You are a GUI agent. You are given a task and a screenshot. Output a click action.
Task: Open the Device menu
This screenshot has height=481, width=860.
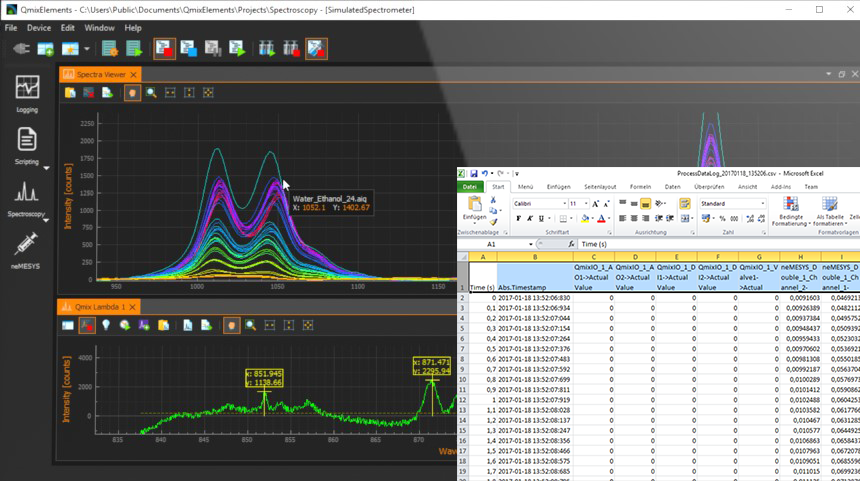click(x=39, y=27)
